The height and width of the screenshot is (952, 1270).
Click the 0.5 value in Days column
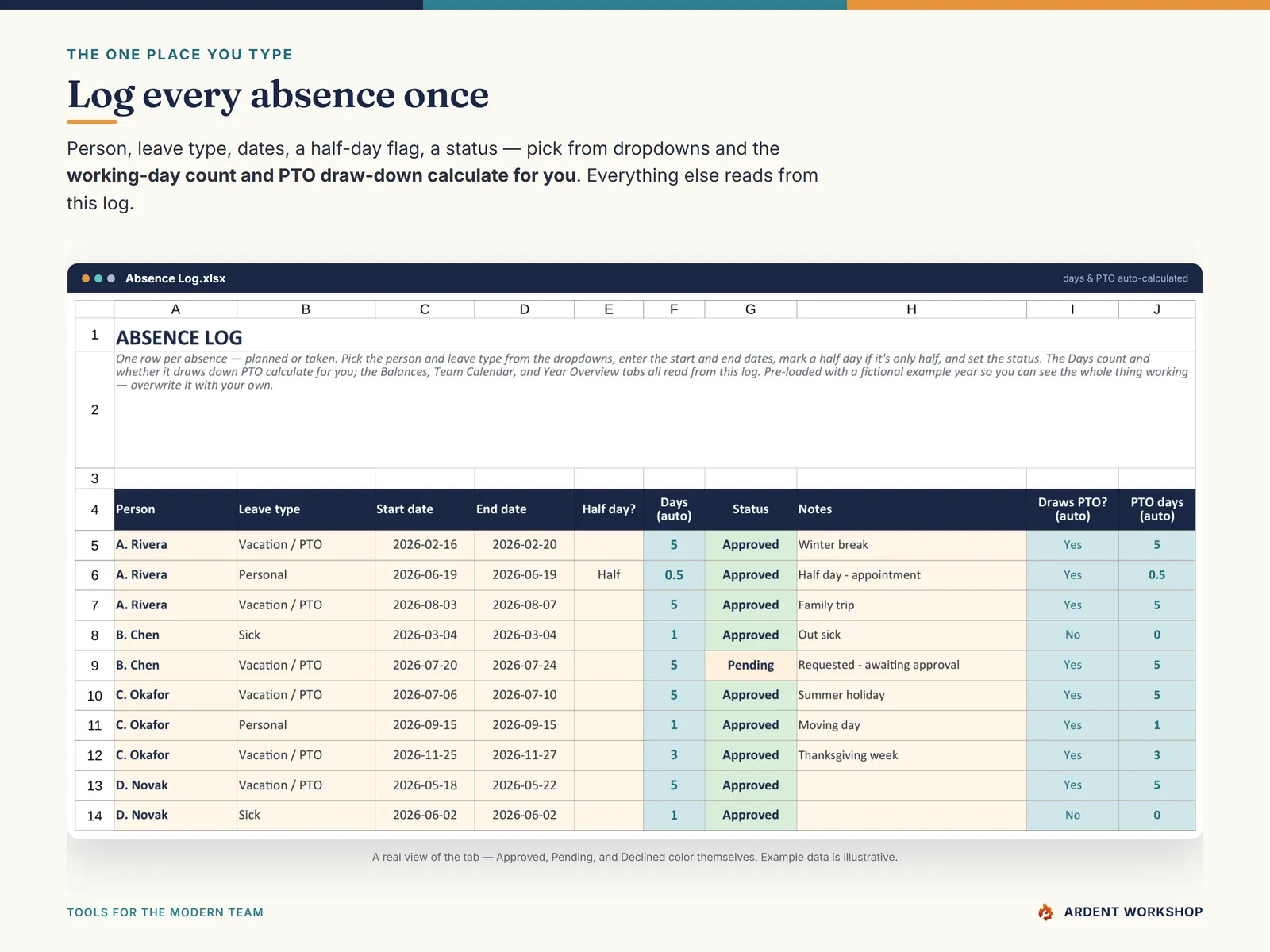click(674, 575)
